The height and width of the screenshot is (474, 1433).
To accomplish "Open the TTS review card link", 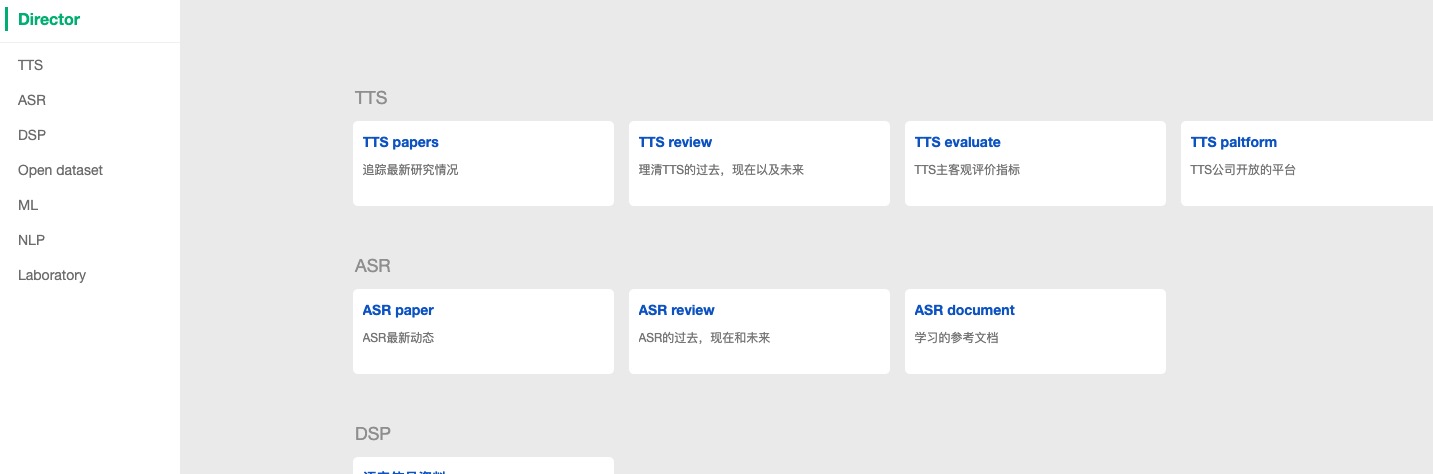I will click(676, 142).
